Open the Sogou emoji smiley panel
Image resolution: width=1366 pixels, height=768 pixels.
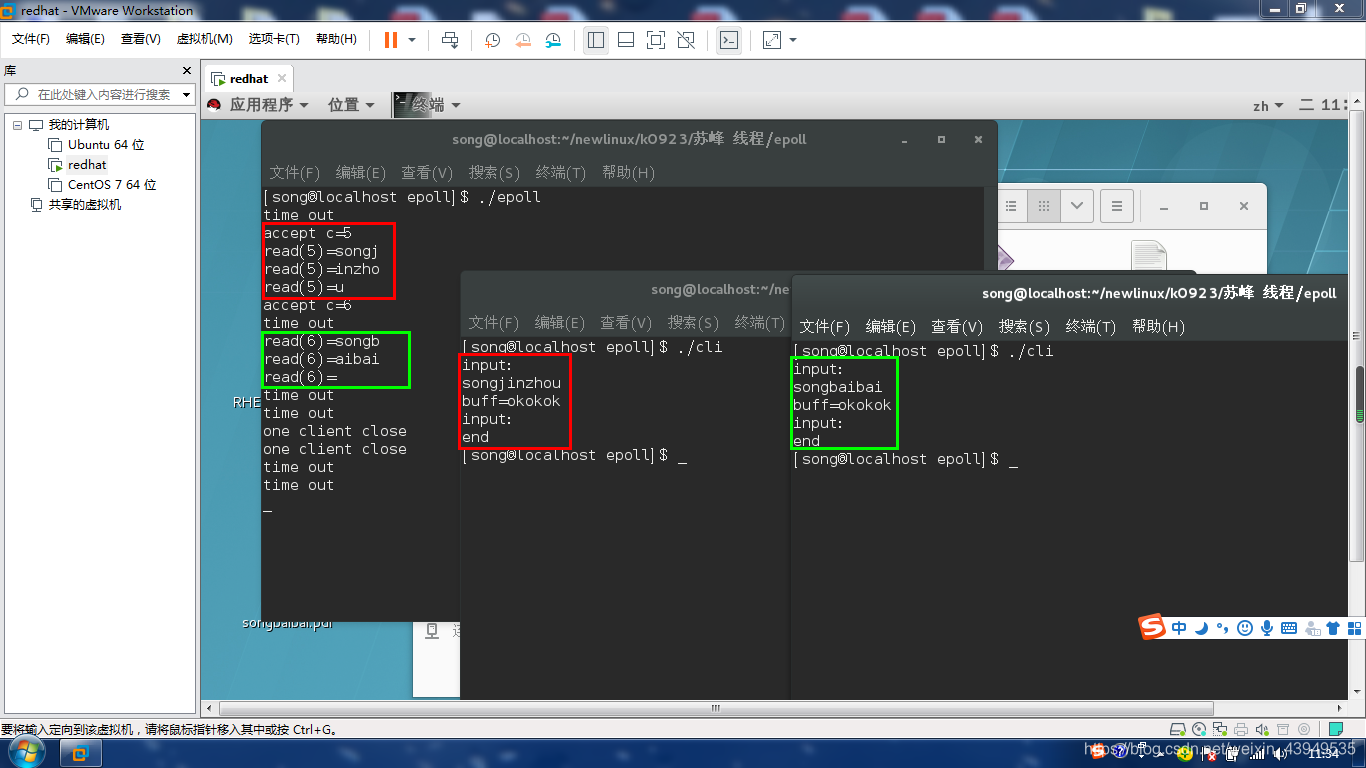tap(1245, 628)
